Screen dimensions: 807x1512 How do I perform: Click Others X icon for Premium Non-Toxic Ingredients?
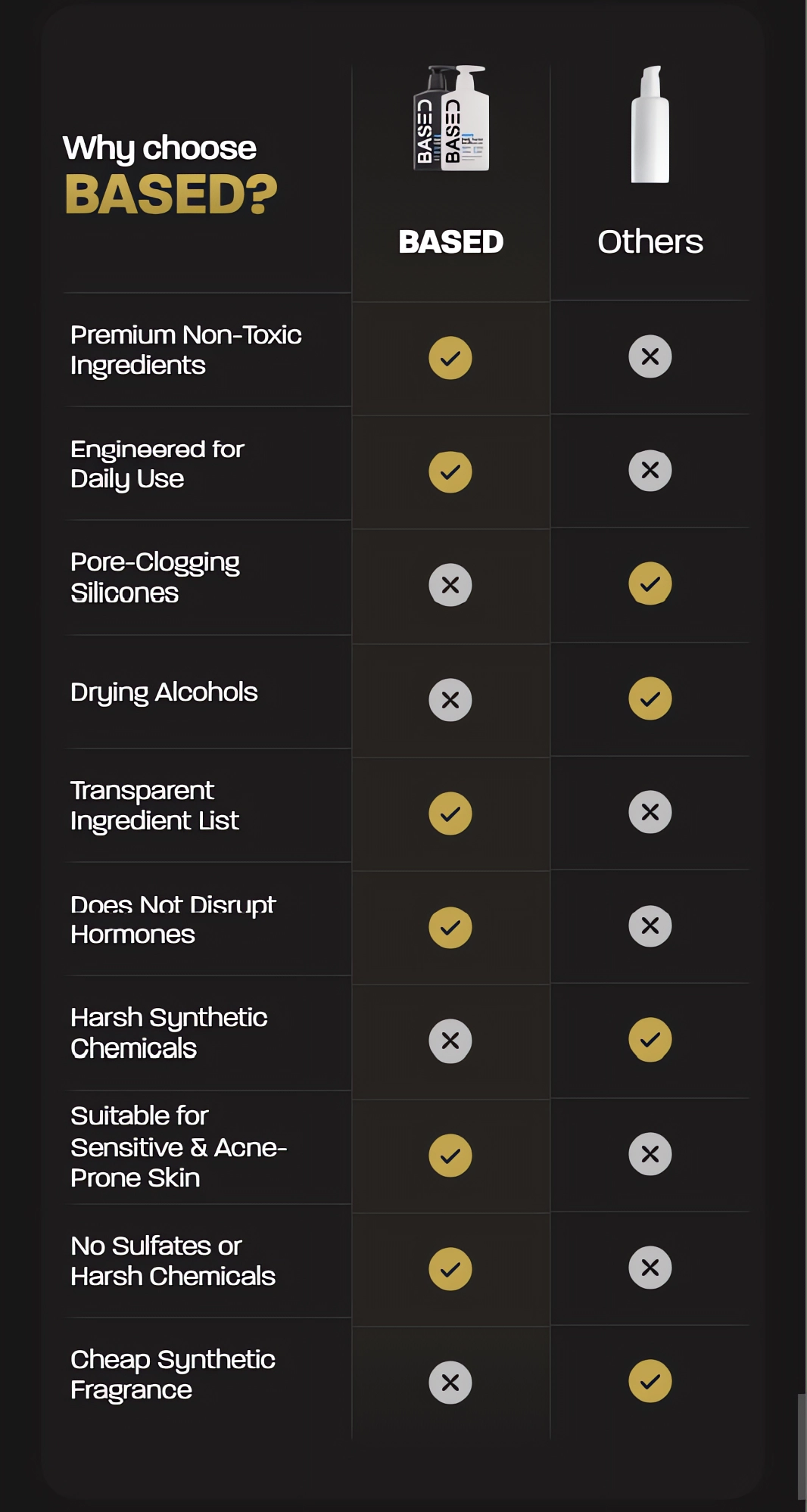click(x=650, y=356)
